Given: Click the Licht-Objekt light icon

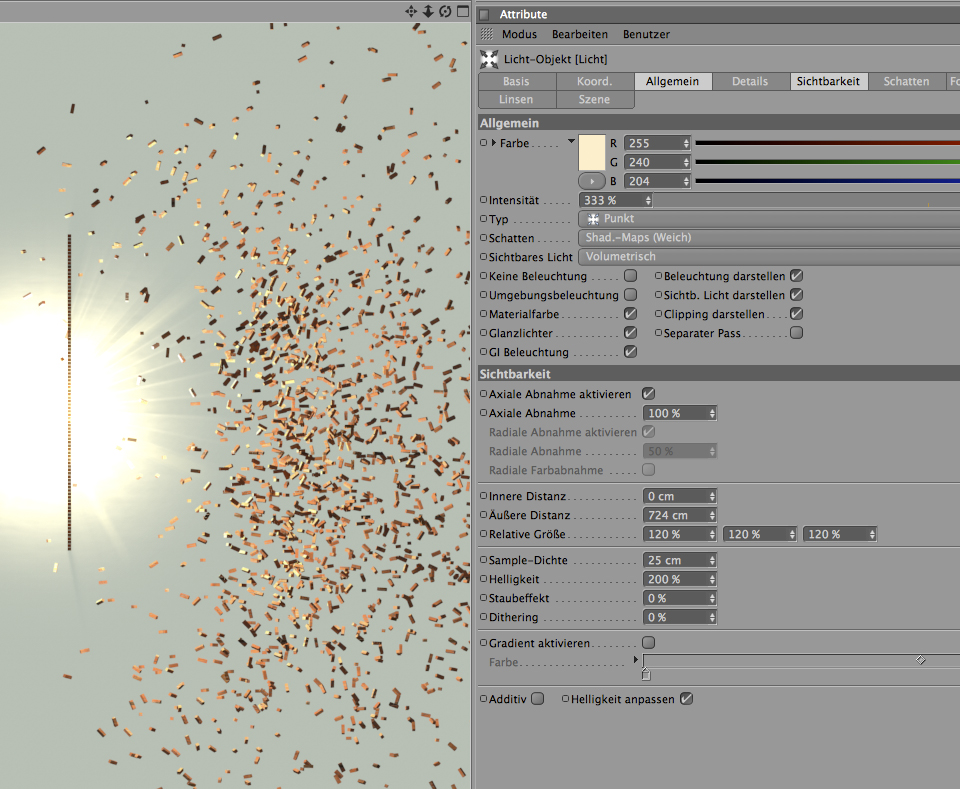Looking at the screenshot, I should pyautogui.click(x=488, y=59).
